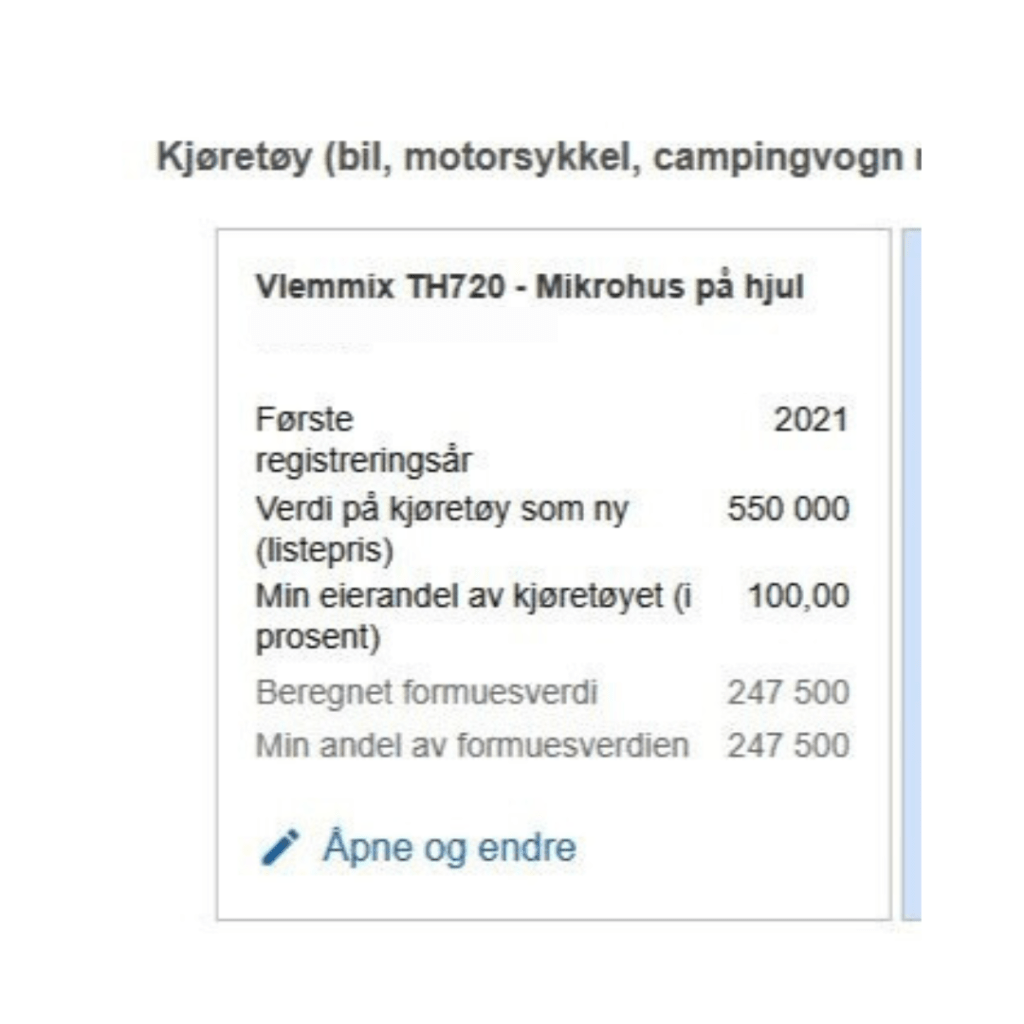The height and width of the screenshot is (1024, 1024).
Task: Select the list price value 550 000
Action: coord(787,509)
